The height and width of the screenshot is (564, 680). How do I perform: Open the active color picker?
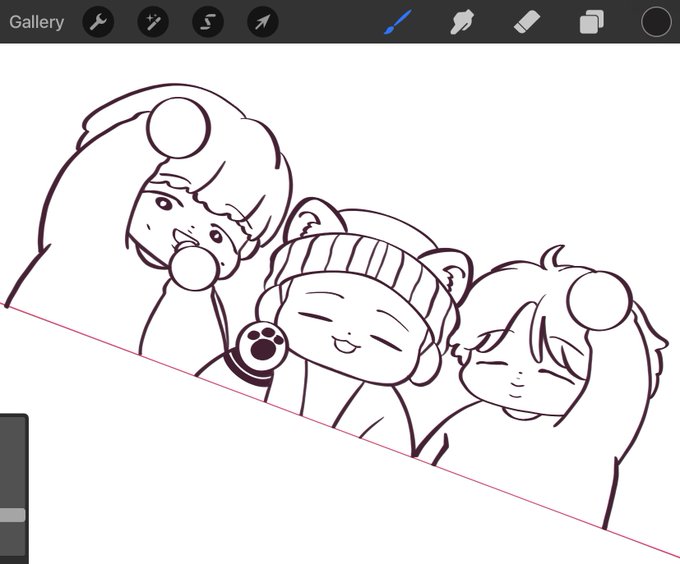click(656, 22)
